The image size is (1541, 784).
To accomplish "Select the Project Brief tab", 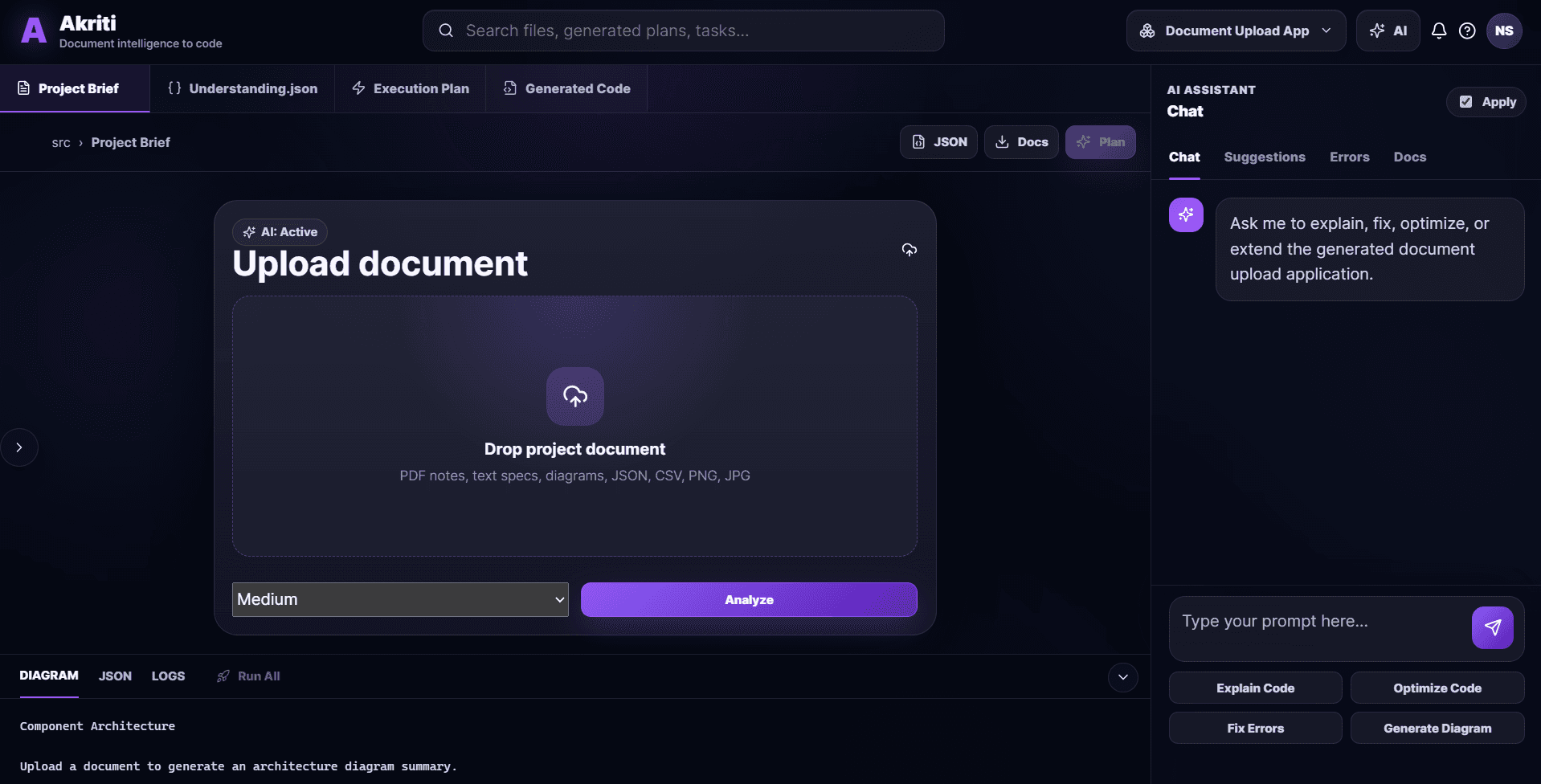I will pyautogui.click(x=75, y=88).
